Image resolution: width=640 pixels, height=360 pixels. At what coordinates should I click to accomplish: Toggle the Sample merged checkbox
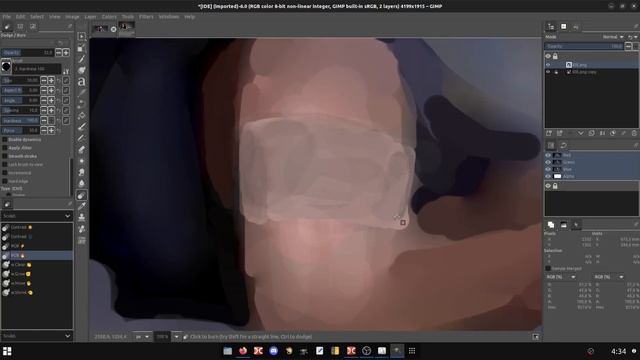[548, 268]
